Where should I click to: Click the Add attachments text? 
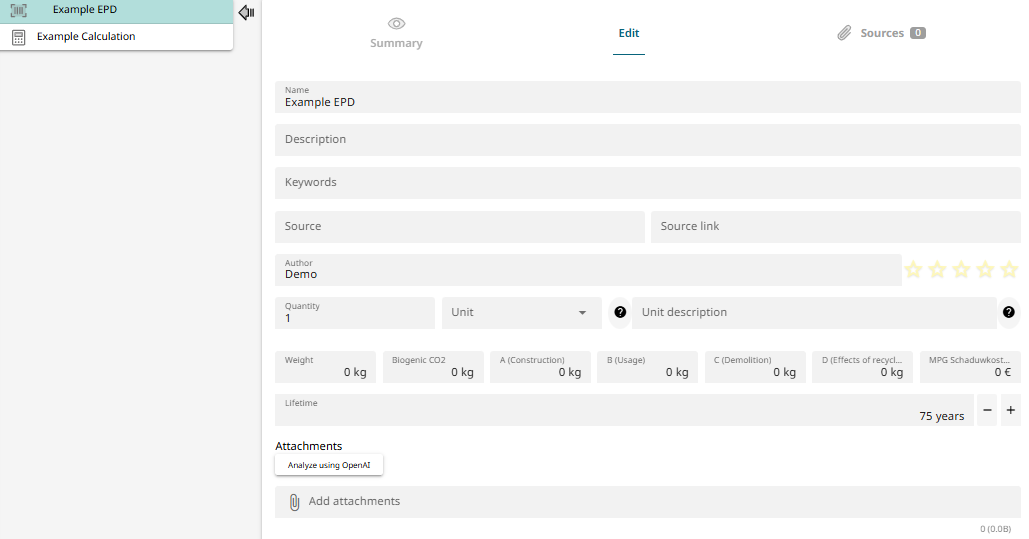click(x=354, y=502)
